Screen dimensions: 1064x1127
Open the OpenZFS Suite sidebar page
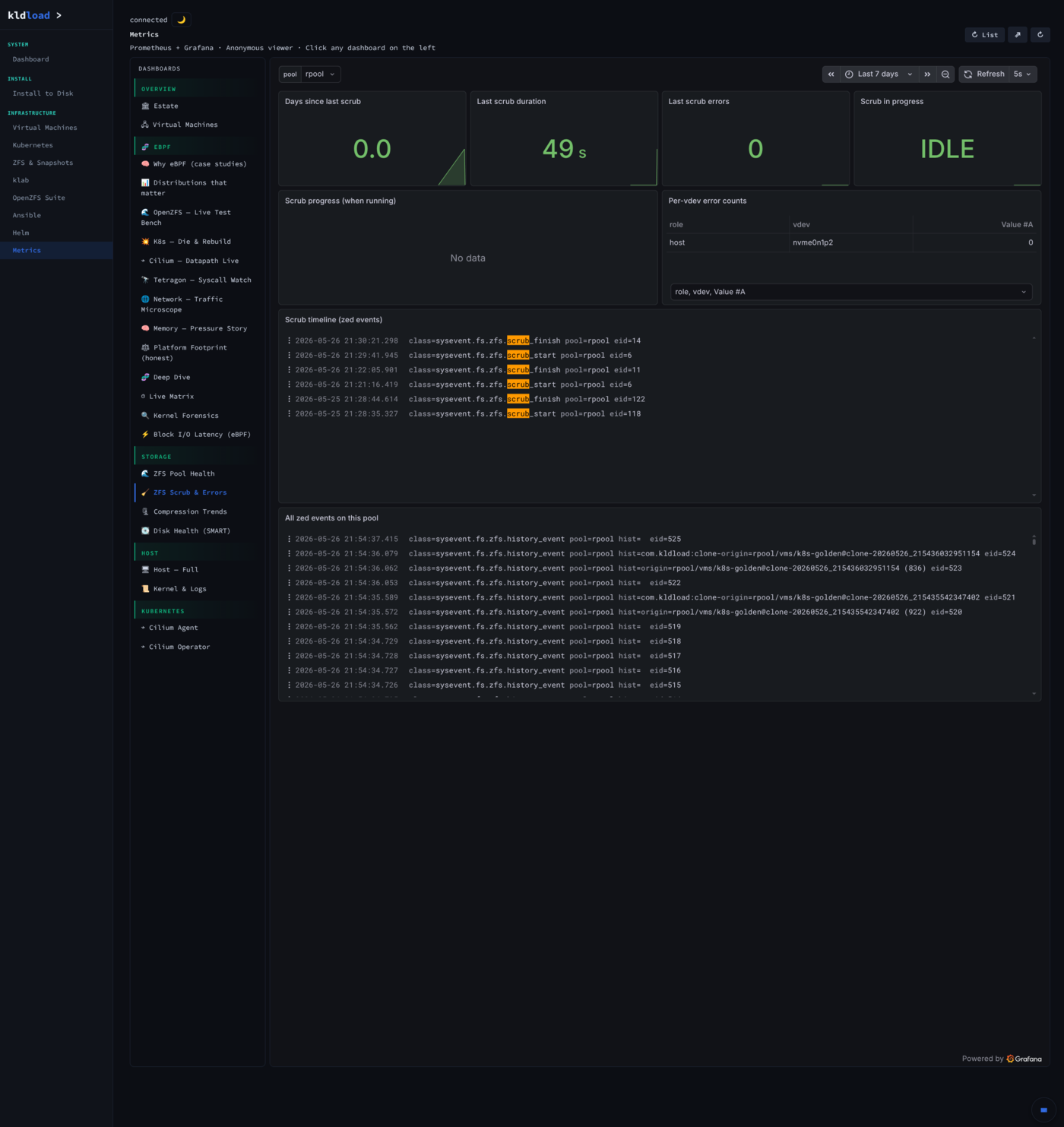(x=39, y=198)
